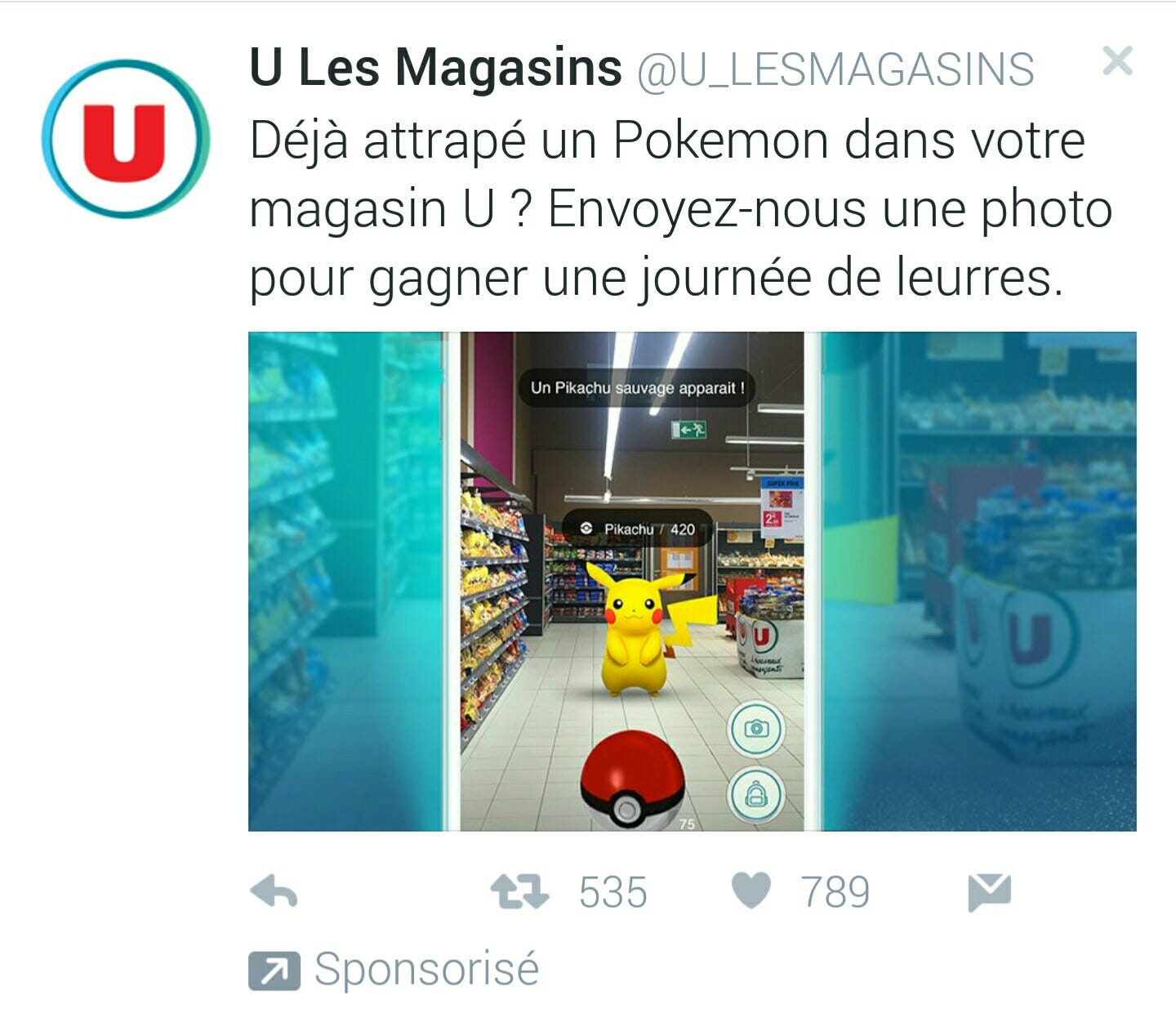Tap the camera icon in the game screen
The width and height of the screenshot is (1176, 1027).
(756, 728)
